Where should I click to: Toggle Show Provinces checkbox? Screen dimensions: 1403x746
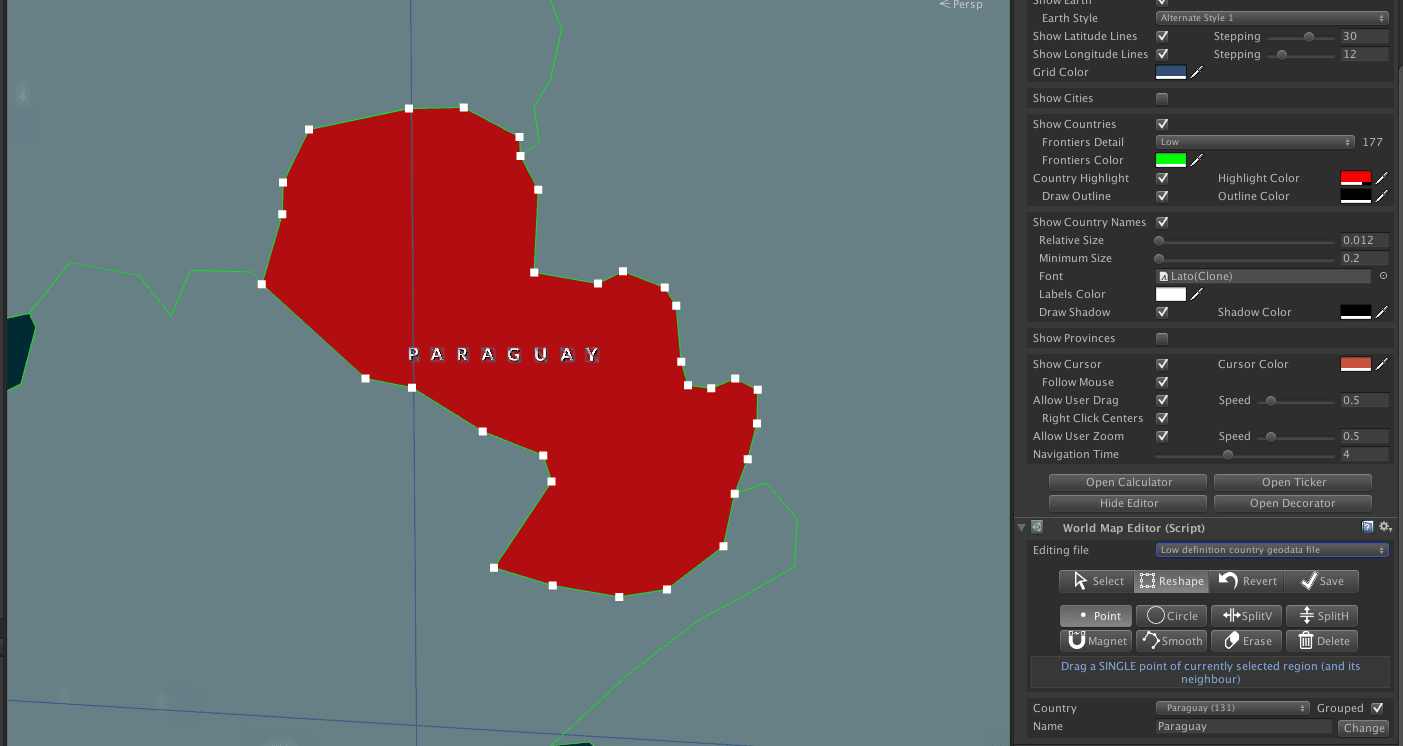click(x=1162, y=338)
